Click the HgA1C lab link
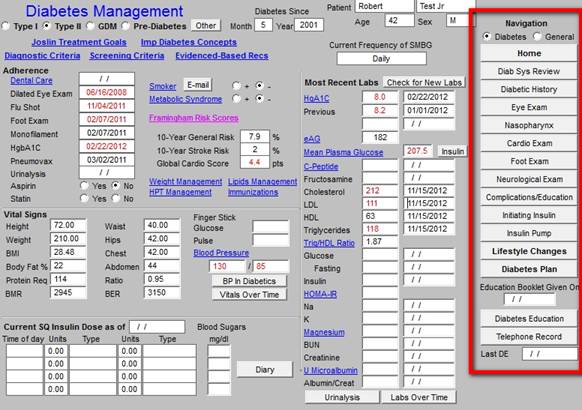582x410 pixels. 316,98
